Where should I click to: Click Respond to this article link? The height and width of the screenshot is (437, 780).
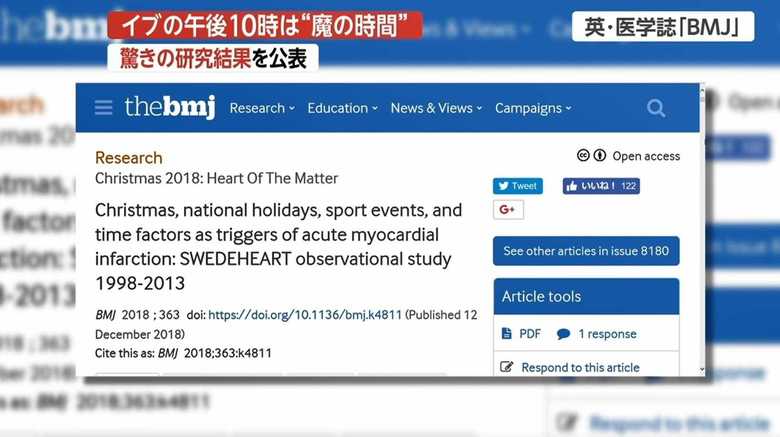(x=580, y=367)
